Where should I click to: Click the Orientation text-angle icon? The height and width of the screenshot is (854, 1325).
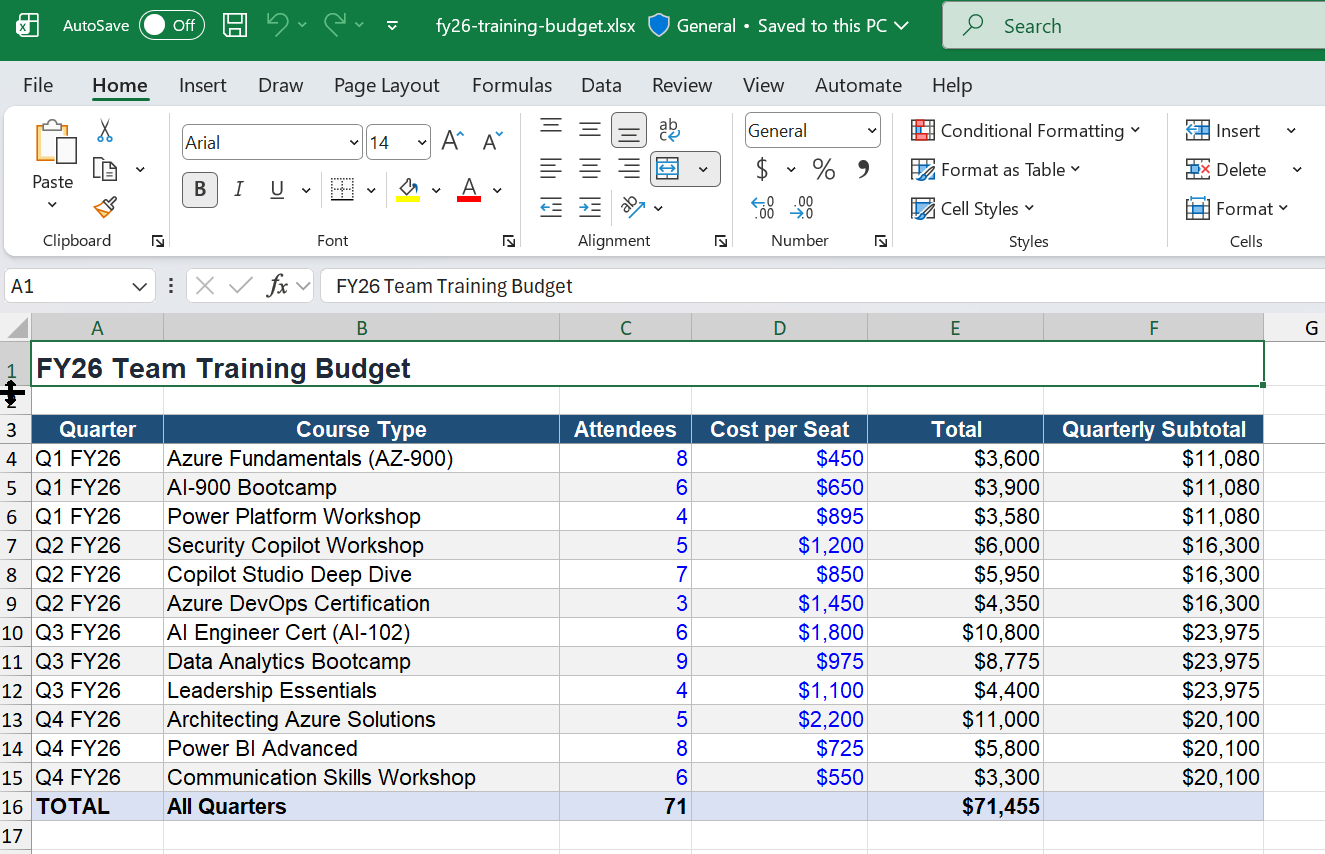632,208
